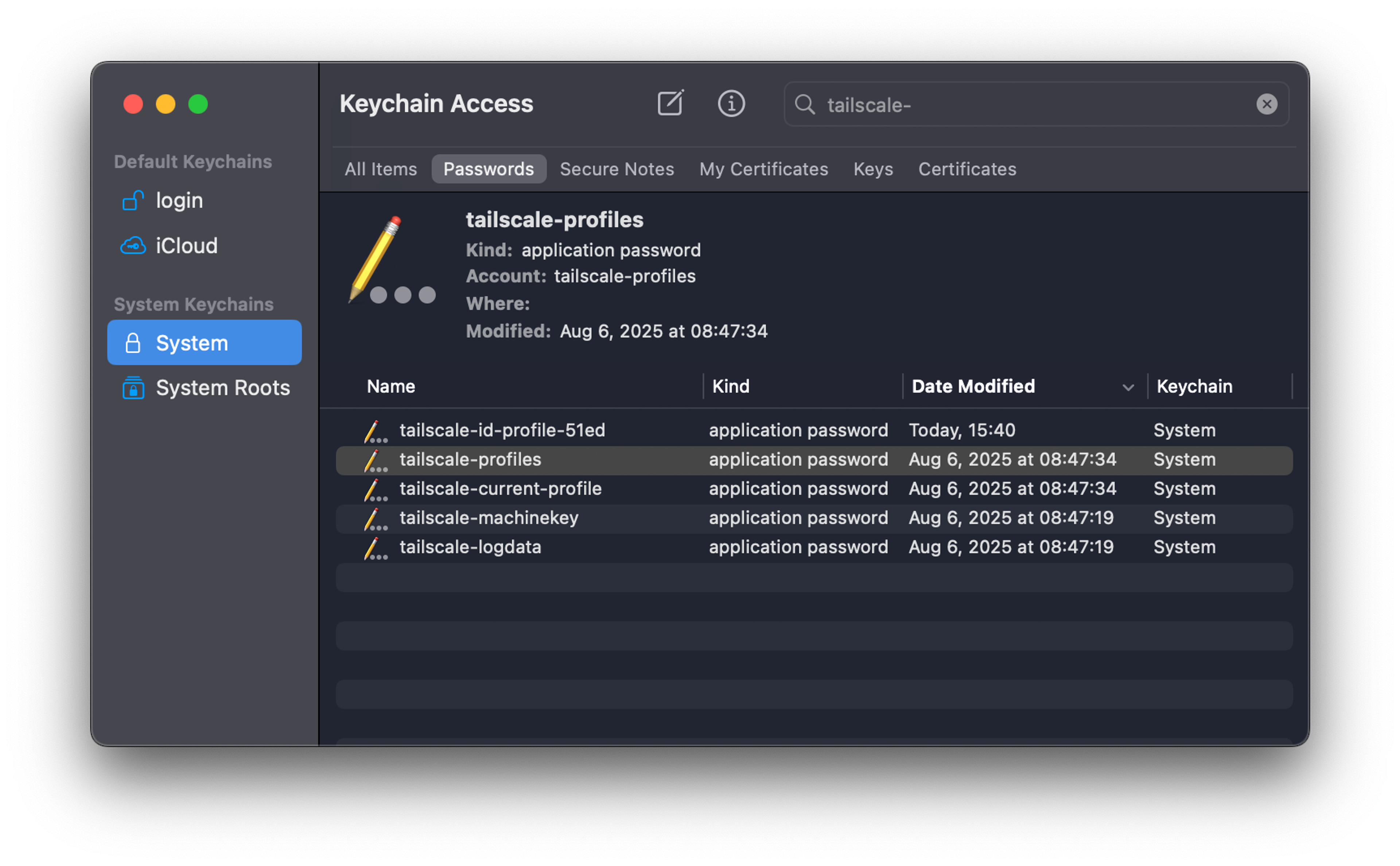Click the tailscale-profiles title in detail header
Image resolution: width=1400 pixels, height=866 pixels.
coord(555,220)
